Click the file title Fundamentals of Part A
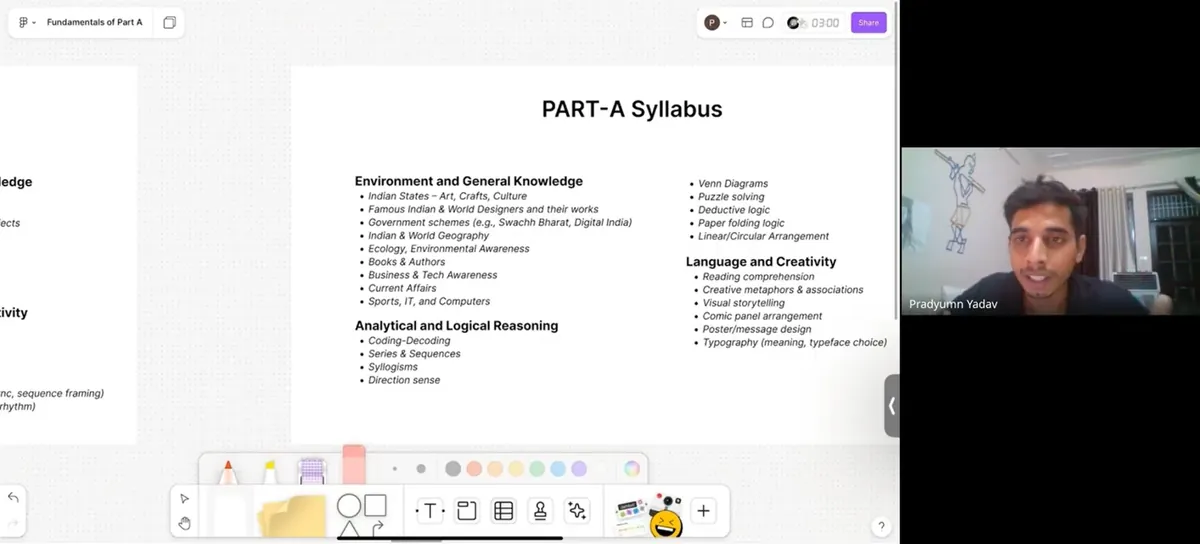 (94, 22)
